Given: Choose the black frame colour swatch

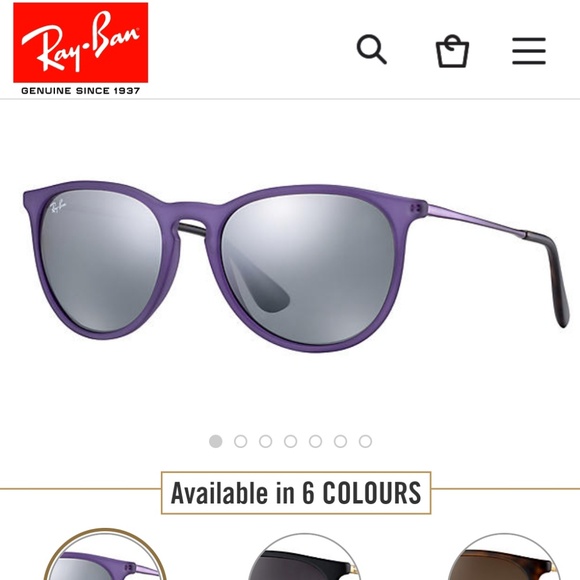Looking at the screenshot, I should coord(304,557).
